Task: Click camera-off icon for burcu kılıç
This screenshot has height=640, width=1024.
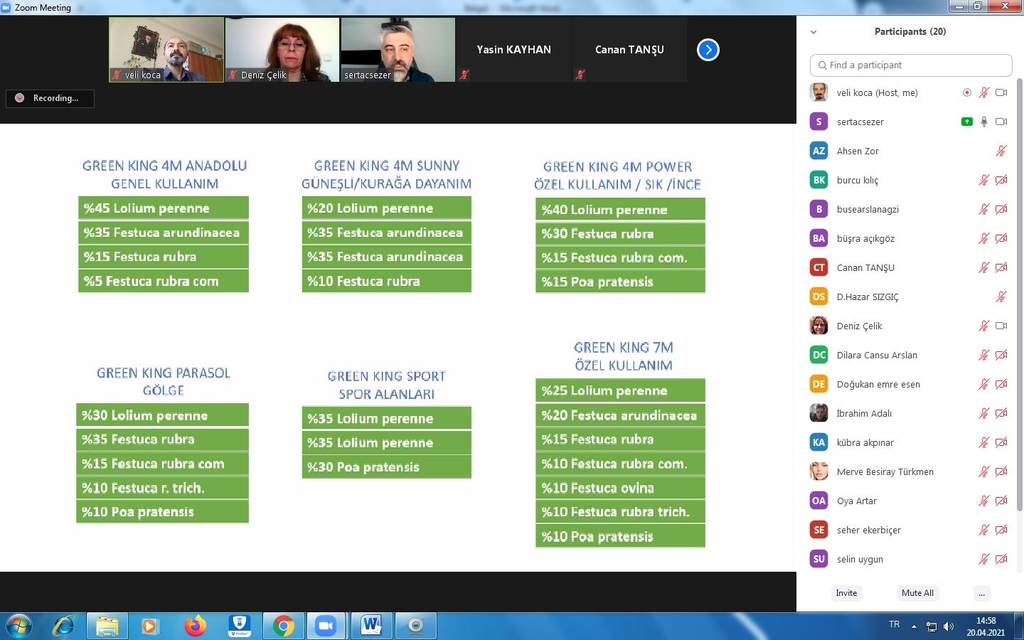Action: tap(1001, 180)
